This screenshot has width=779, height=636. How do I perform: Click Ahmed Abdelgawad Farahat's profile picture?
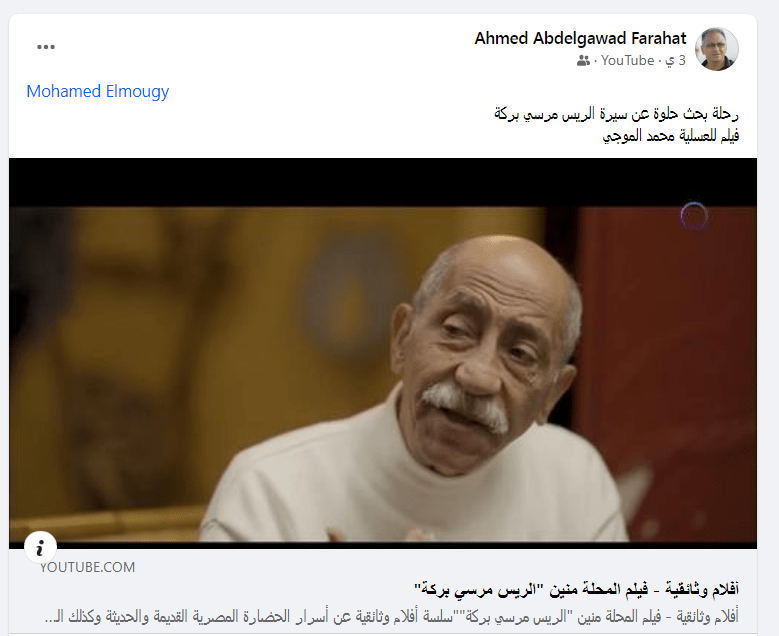click(716, 49)
